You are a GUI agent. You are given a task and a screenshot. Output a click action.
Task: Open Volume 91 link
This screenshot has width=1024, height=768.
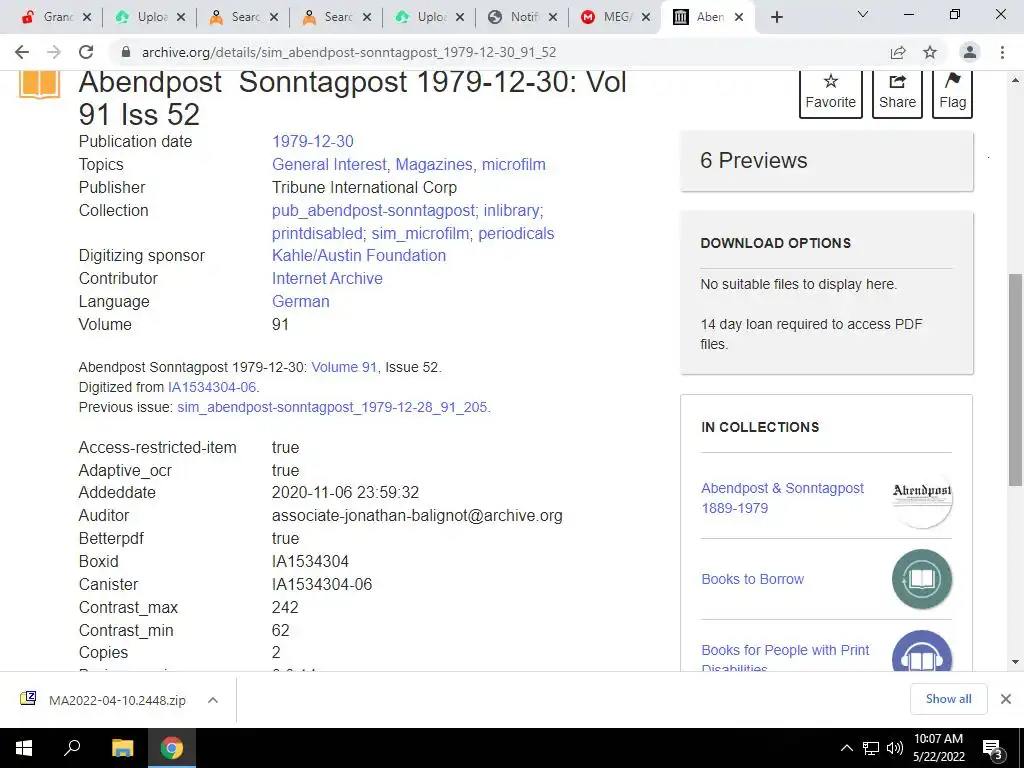[x=344, y=367]
